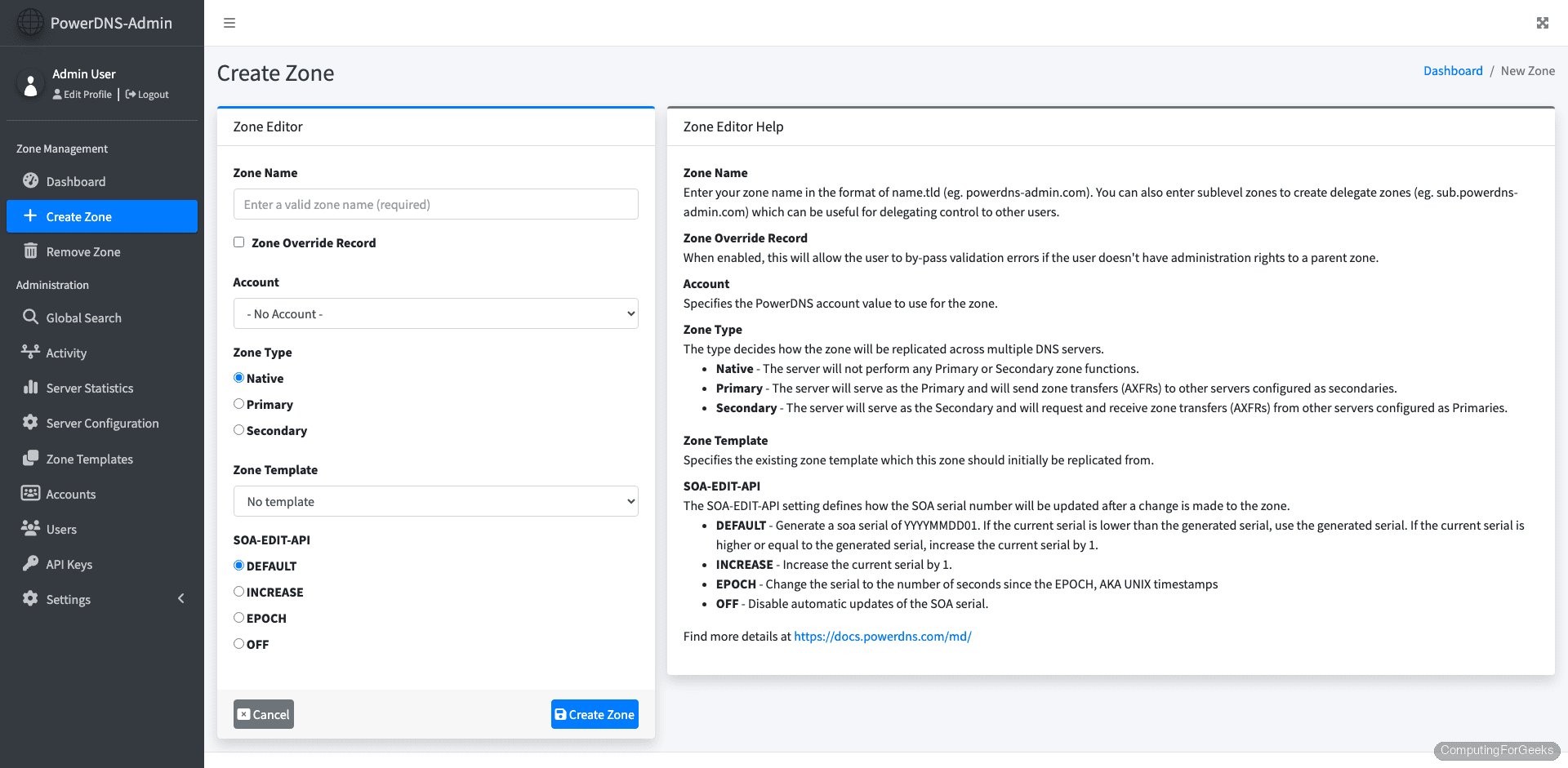Choose EPOCH for SOA-EDIT-API

(x=238, y=617)
